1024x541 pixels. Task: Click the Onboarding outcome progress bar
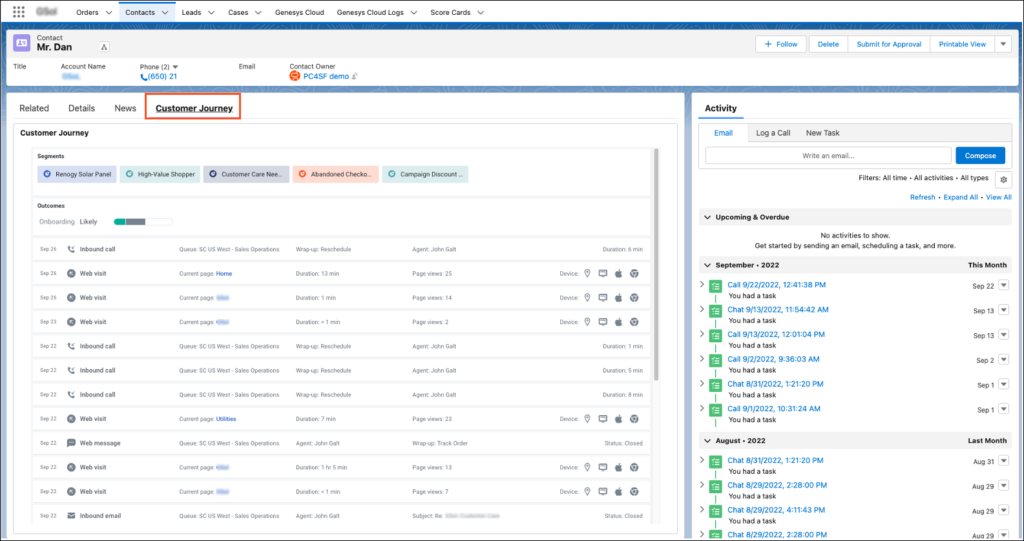pos(143,221)
